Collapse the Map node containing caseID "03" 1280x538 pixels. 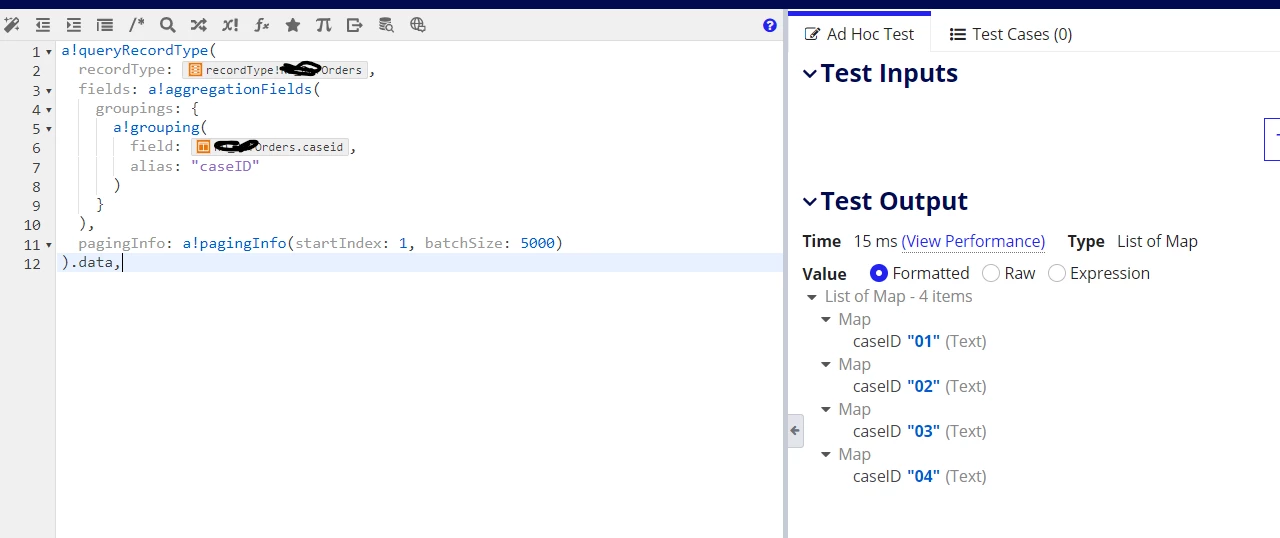coord(826,410)
